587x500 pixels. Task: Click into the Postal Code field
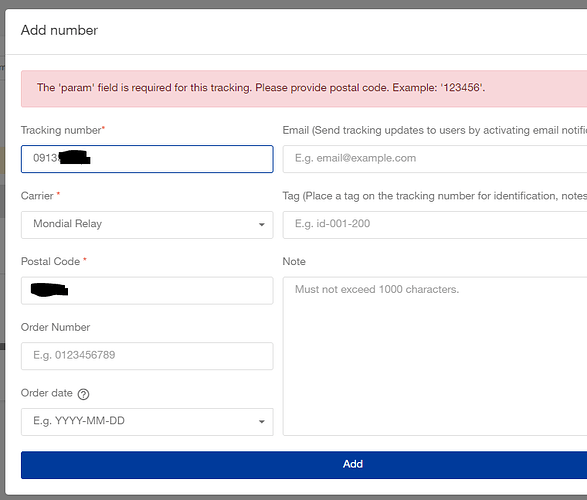pyautogui.click(x=147, y=290)
